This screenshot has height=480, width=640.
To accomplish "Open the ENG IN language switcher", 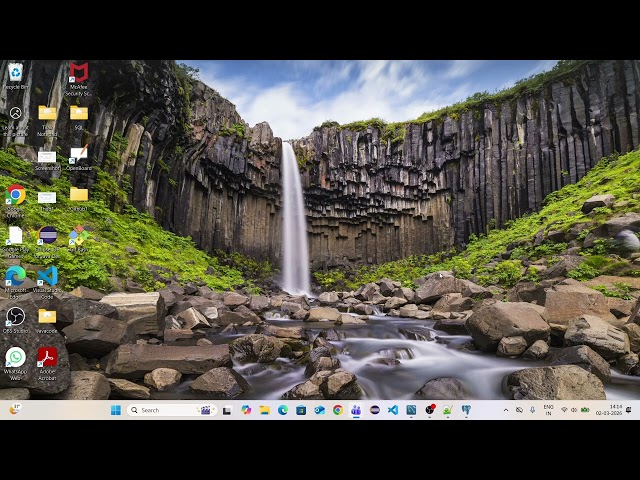I will [548, 410].
